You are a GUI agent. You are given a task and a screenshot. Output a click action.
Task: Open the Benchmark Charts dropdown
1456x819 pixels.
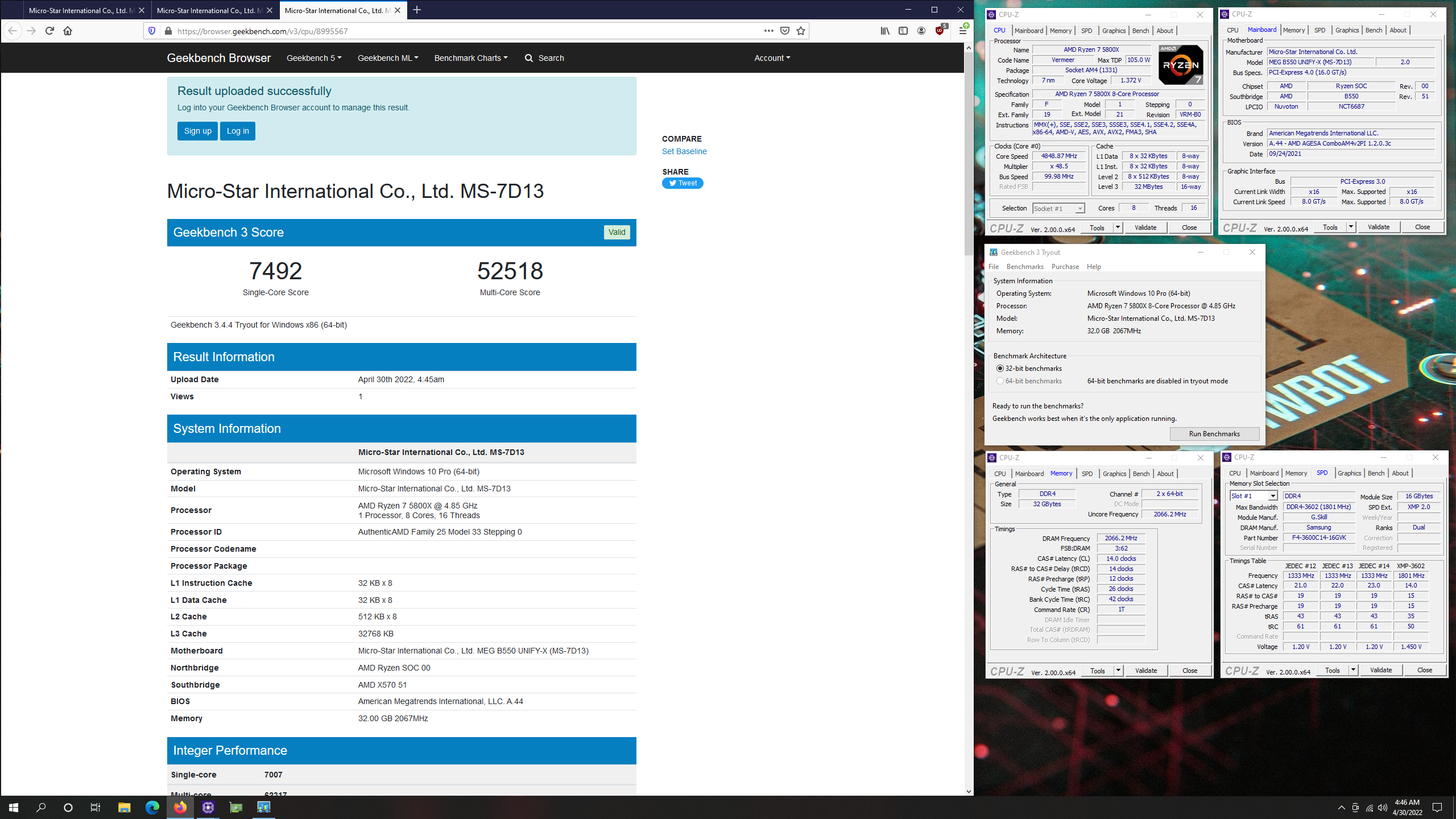coord(471,58)
